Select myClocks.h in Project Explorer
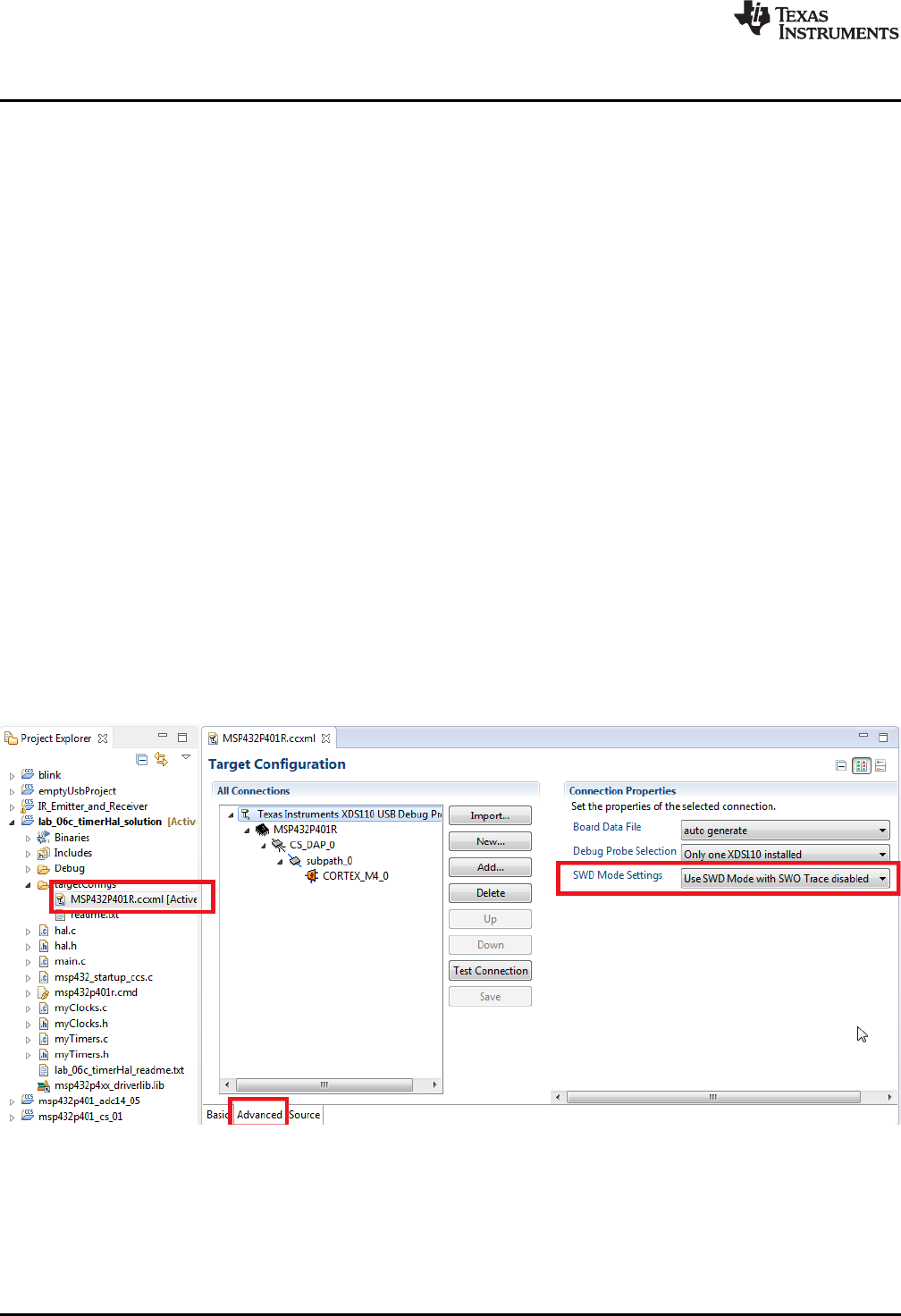The image size is (901, 1316). pyautogui.click(x=80, y=1024)
